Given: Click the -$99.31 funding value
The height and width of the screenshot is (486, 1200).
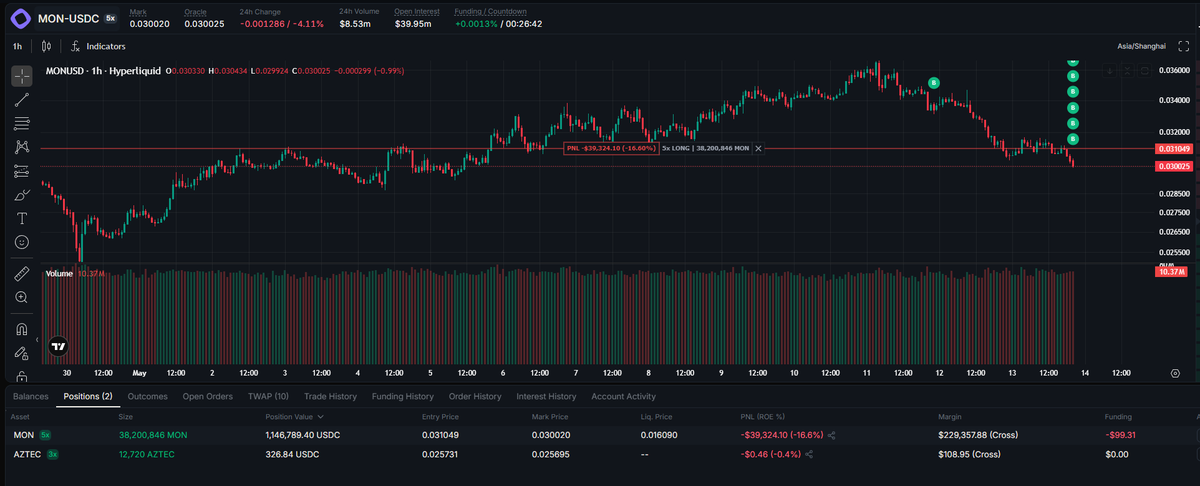Looking at the screenshot, I should [x=1121, y=435].
